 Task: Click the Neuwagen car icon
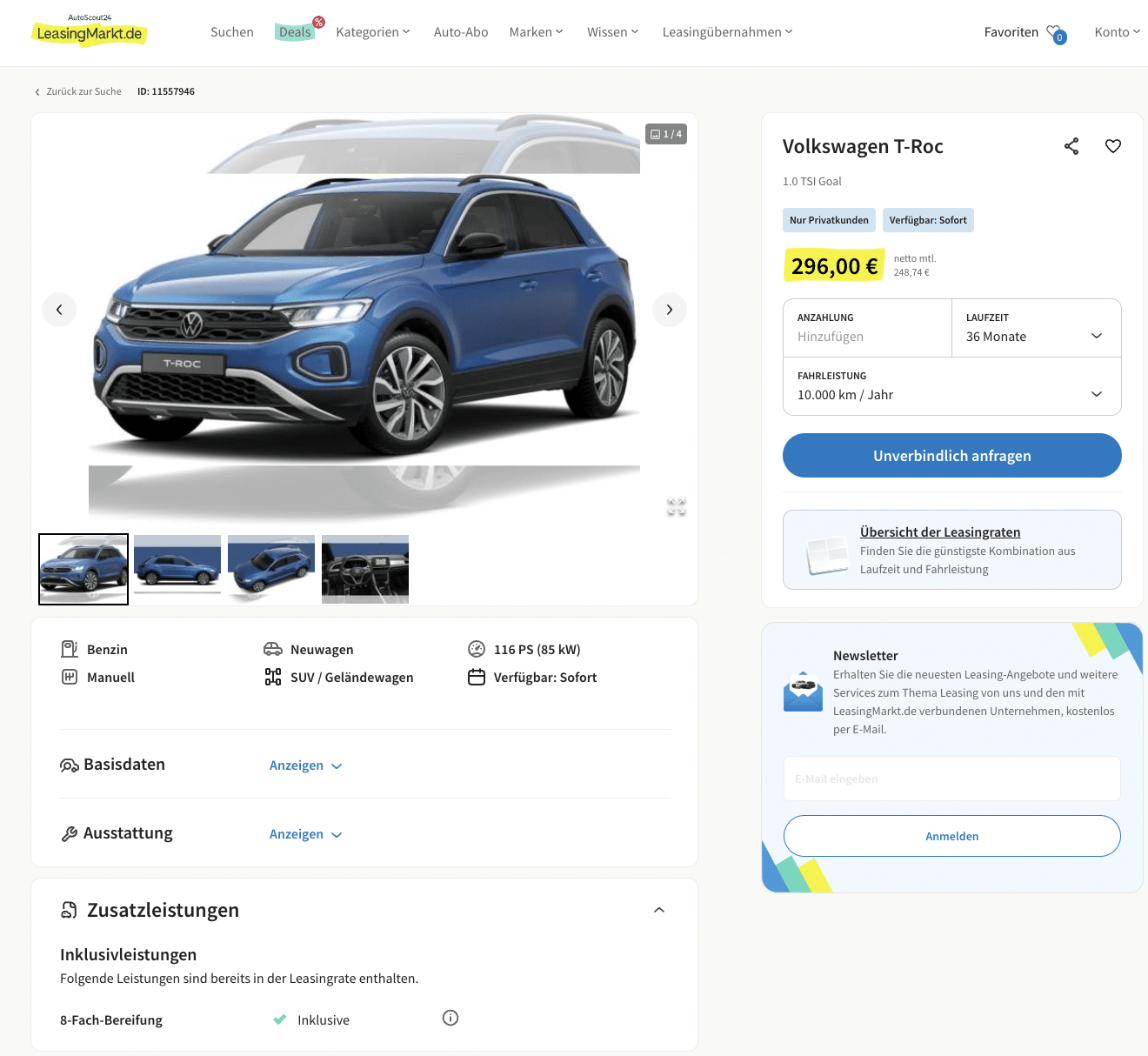(x=273, y=649)
